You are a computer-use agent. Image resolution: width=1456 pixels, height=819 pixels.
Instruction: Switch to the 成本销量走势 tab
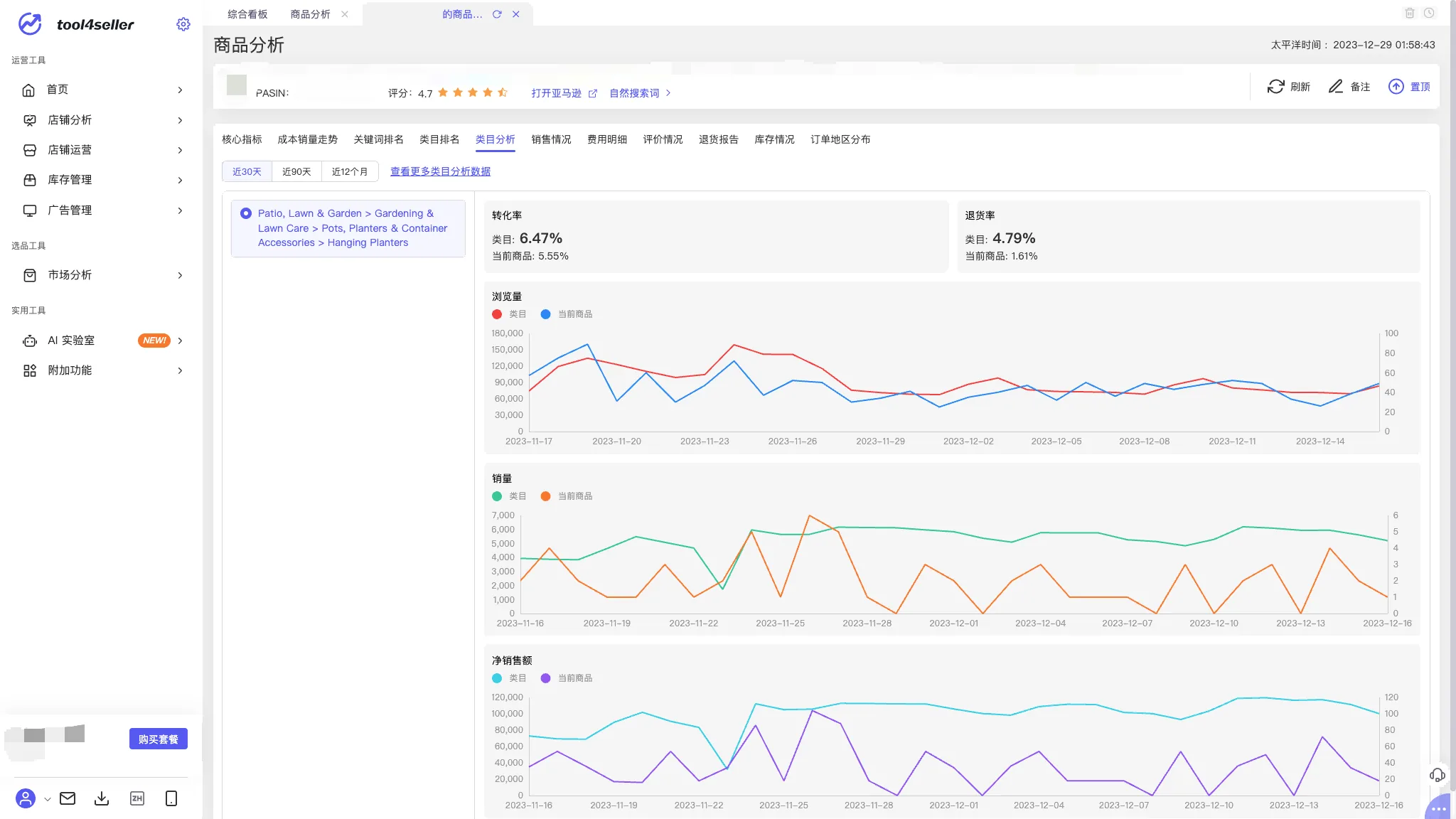click(x=307, y=139)
